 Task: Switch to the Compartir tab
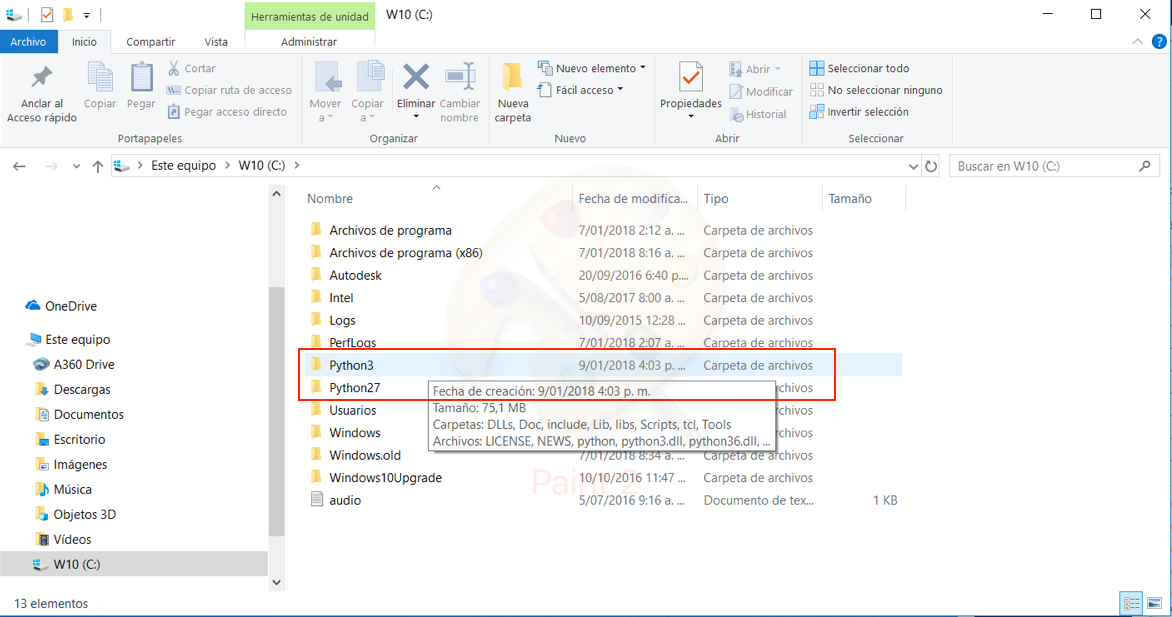(150, 42)
